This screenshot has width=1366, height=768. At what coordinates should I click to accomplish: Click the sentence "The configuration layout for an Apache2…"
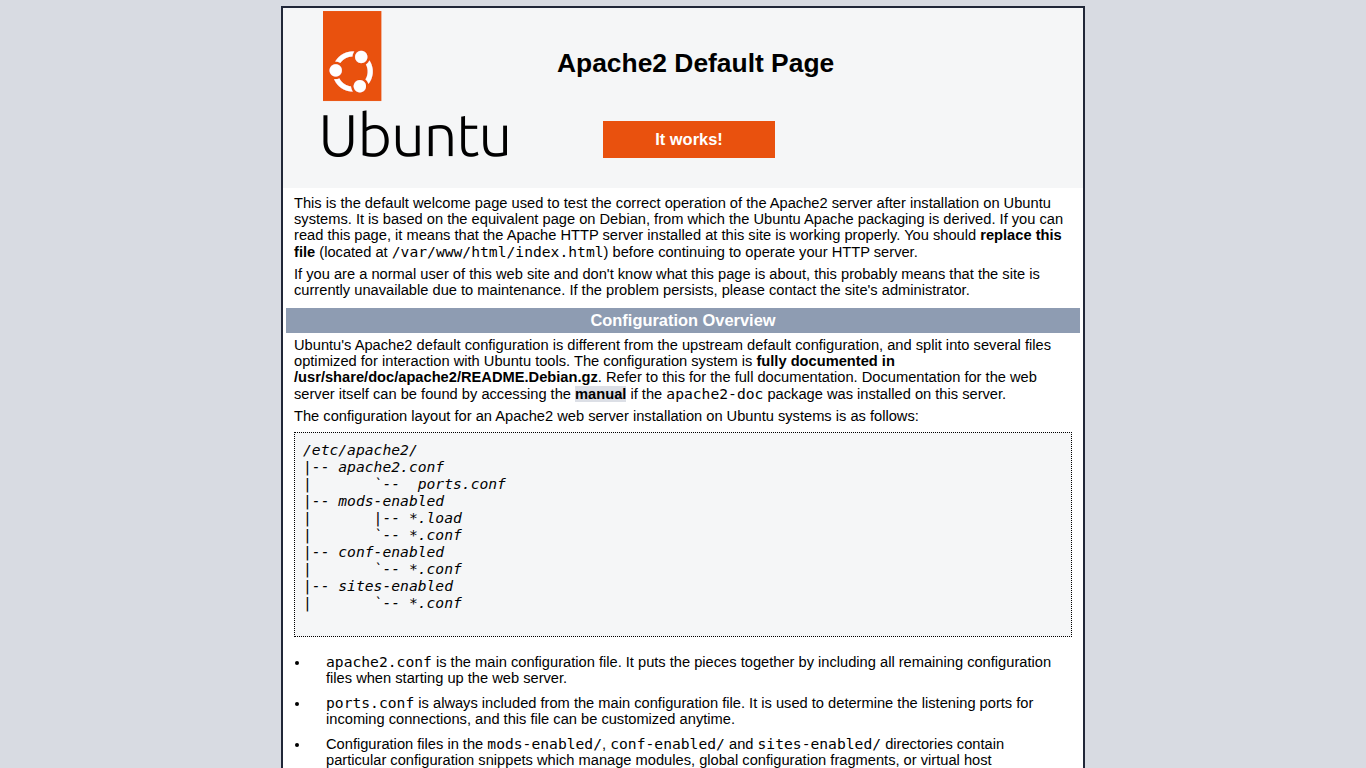tap(606, 416)
